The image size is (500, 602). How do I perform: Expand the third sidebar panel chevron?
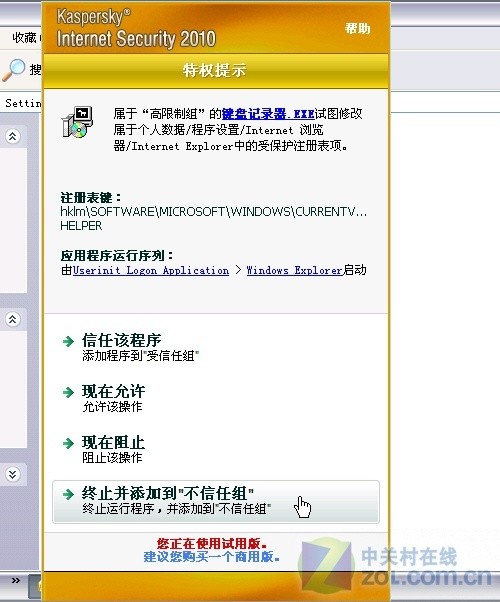point(13,475)
